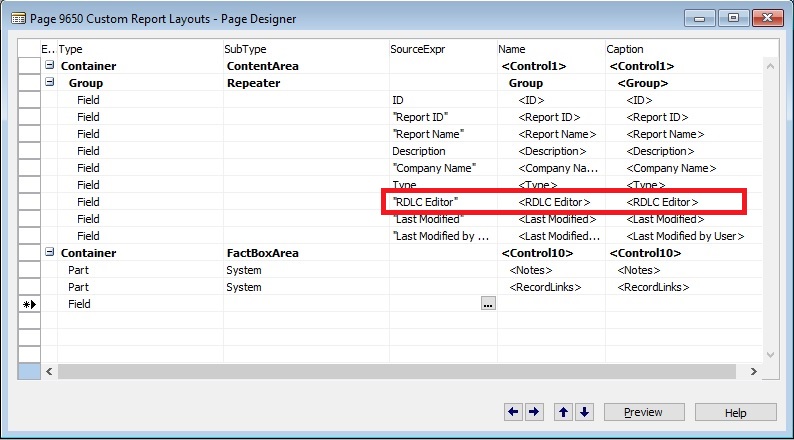
Task: Collapse the Repeater Group node
Action: [x=48, y=83]
